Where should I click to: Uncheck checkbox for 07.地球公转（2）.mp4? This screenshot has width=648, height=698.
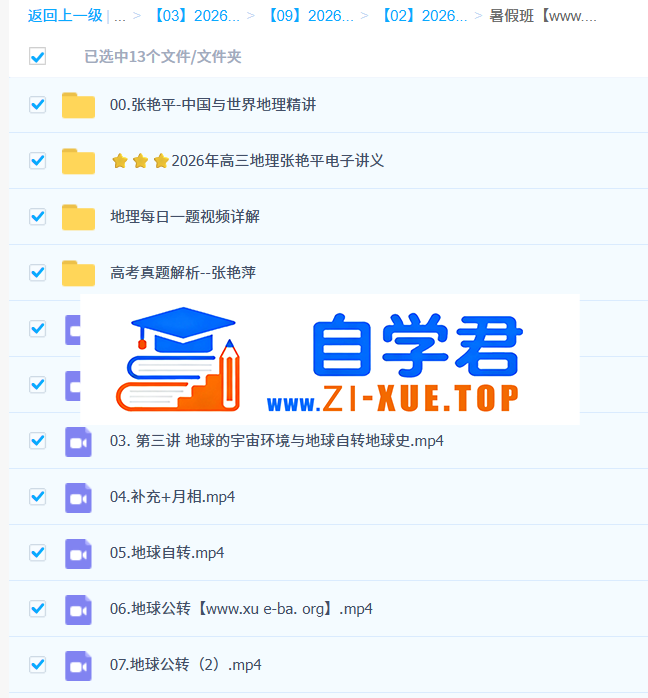[x=37, y=665]
